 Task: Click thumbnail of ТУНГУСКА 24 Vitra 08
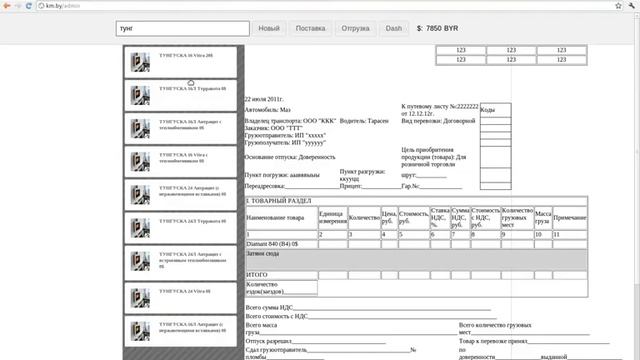pyautogui.click(x=140, y=298)
